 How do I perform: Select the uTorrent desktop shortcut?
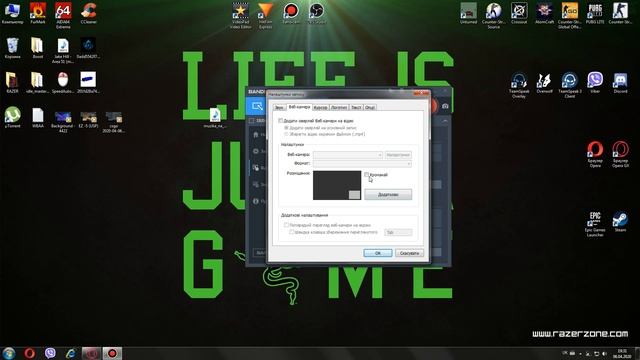[x=13, y=117]
